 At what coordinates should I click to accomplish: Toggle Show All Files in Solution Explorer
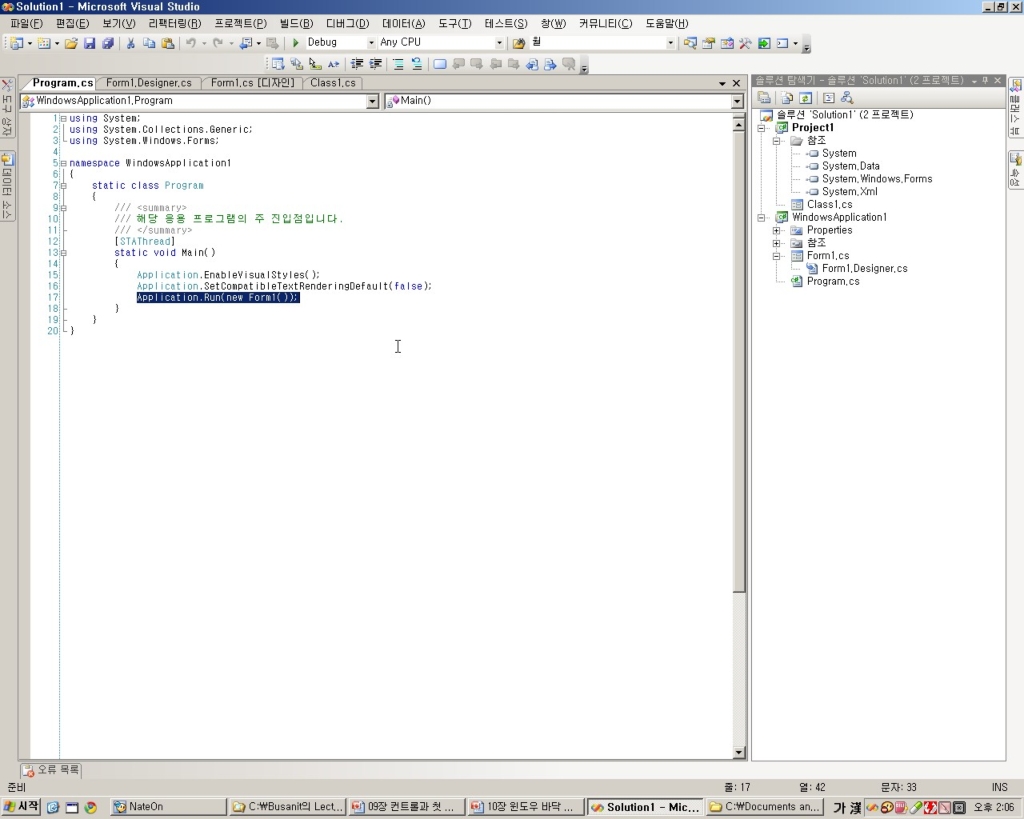(787, 98)
